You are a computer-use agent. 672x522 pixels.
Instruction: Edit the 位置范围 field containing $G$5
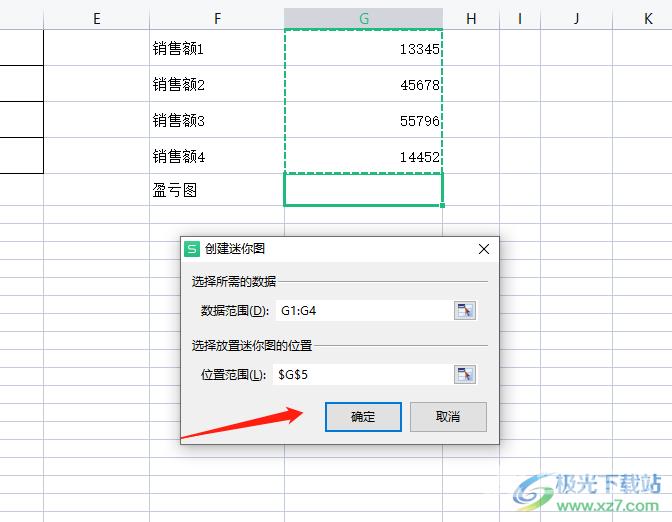pos(363,375)
